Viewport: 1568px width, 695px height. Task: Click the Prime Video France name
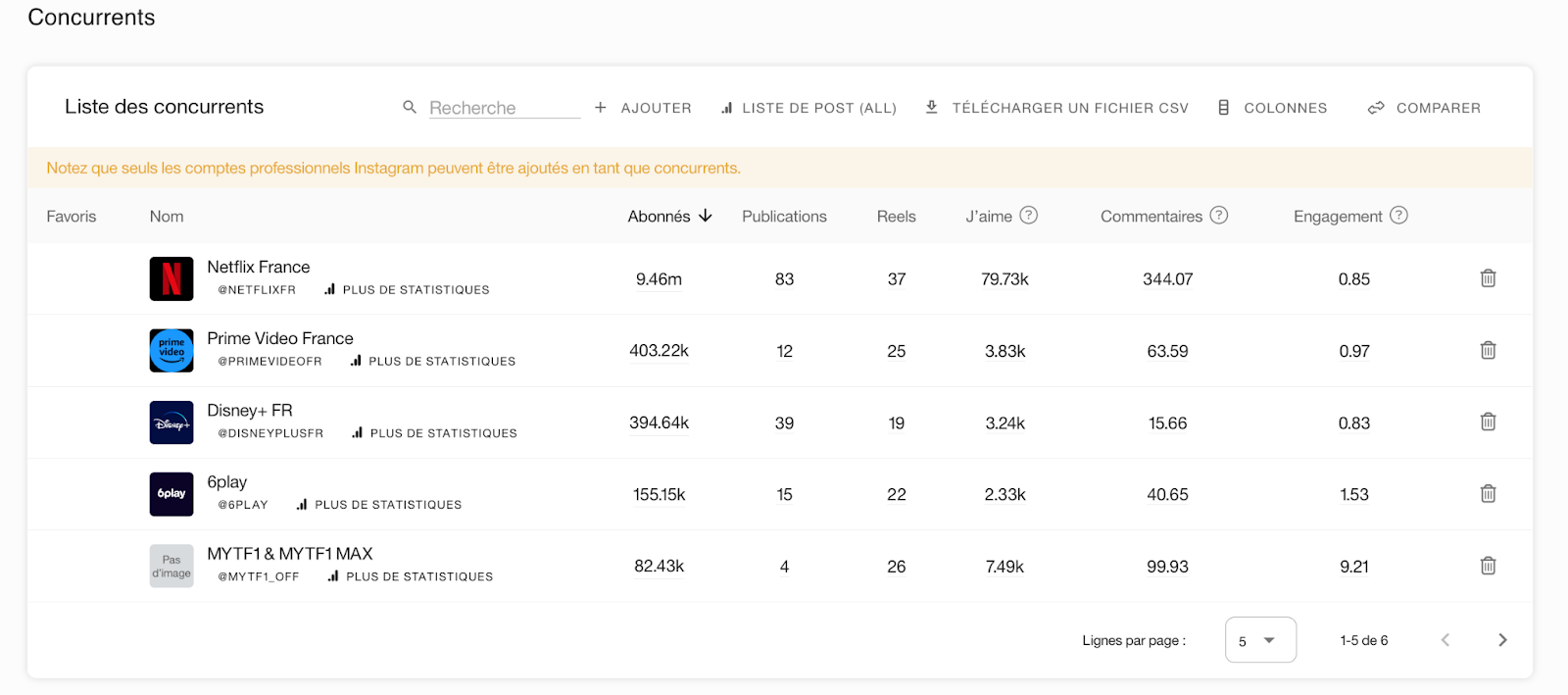pyautogui.click(x=280, y=338)
